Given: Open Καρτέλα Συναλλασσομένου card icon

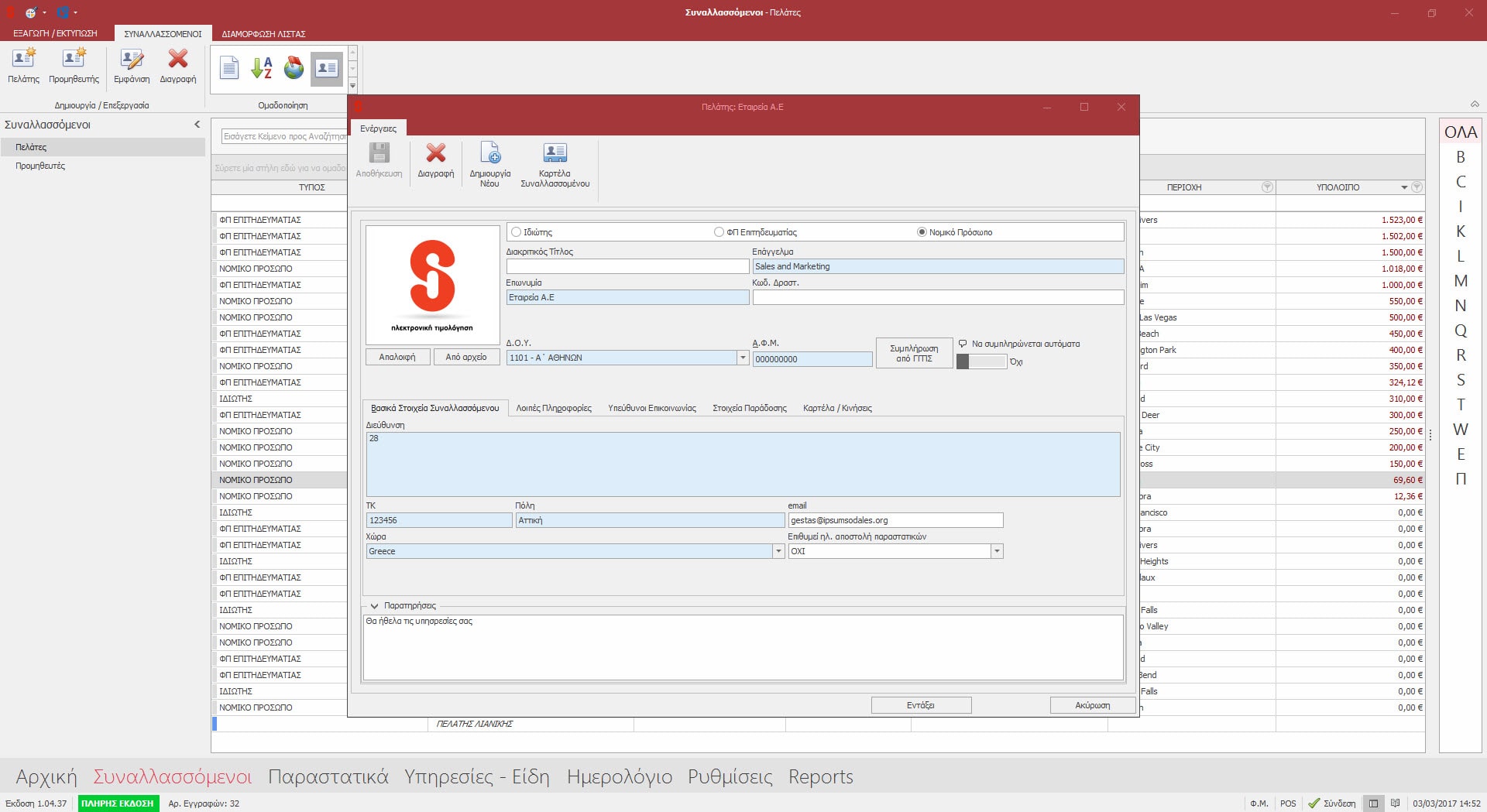Looking at the screenshot, I should [555, 154].
